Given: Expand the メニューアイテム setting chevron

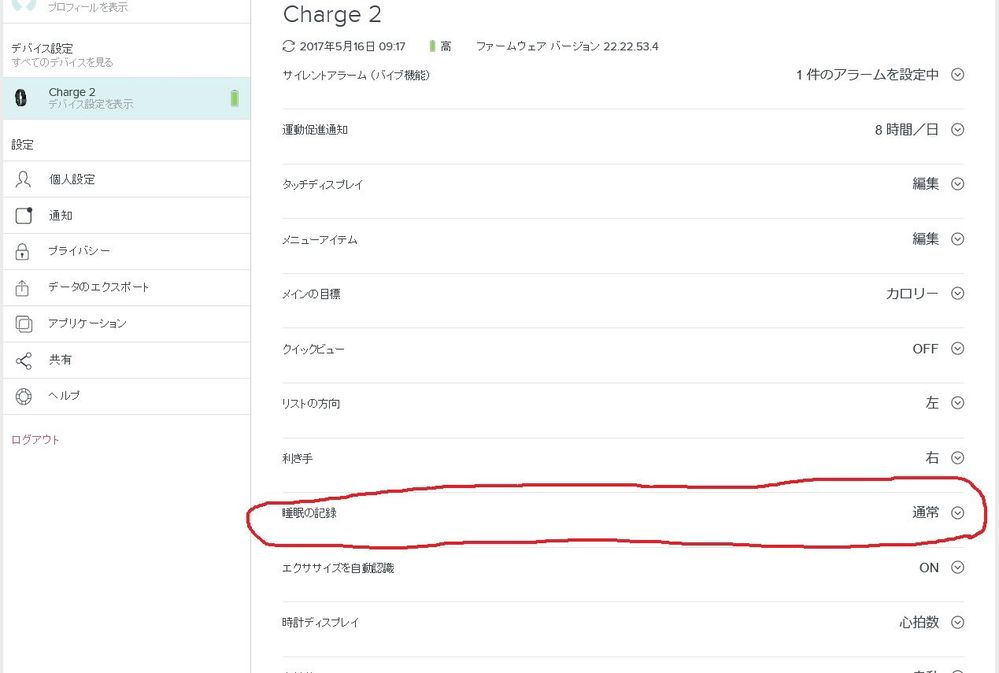Looking at the screenshot, I should tap(957, 238).
